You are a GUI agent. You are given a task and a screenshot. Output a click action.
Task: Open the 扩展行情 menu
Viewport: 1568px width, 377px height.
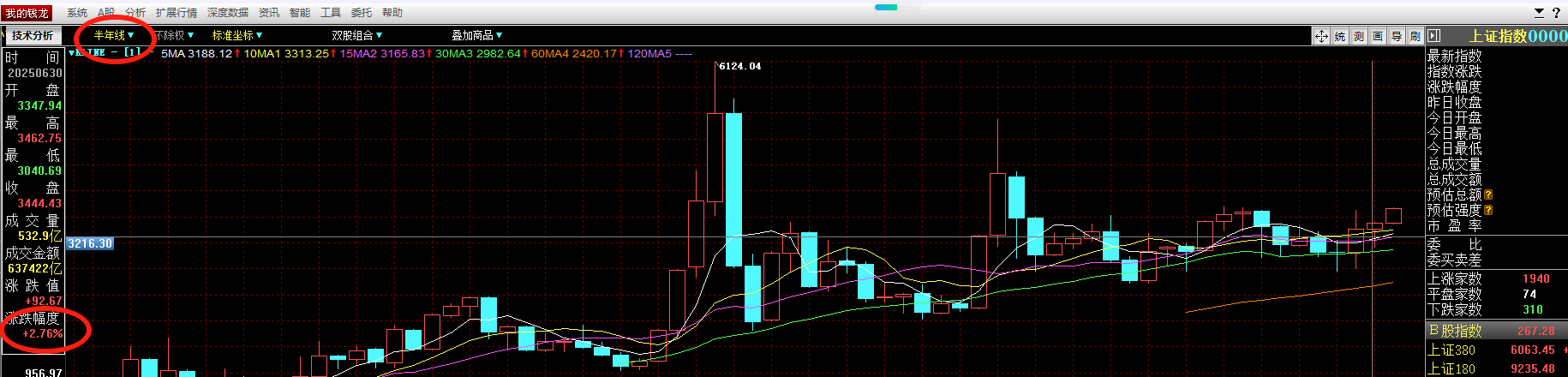click(x=177, y=13)
